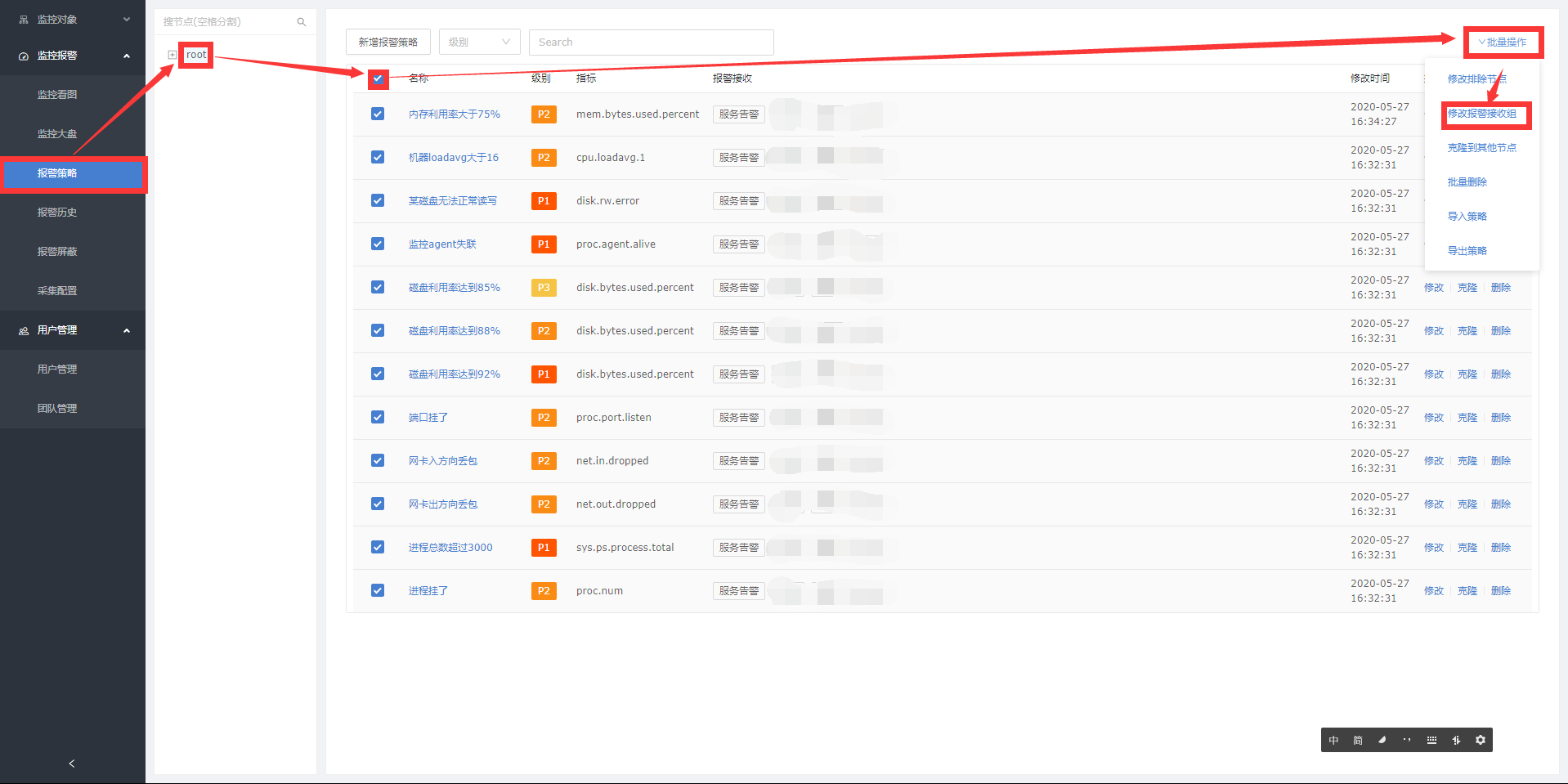The width and height of the screenshot is (1568, 784).
Task: Open the 监控agent失联 policy link
Action: (442, 244)
